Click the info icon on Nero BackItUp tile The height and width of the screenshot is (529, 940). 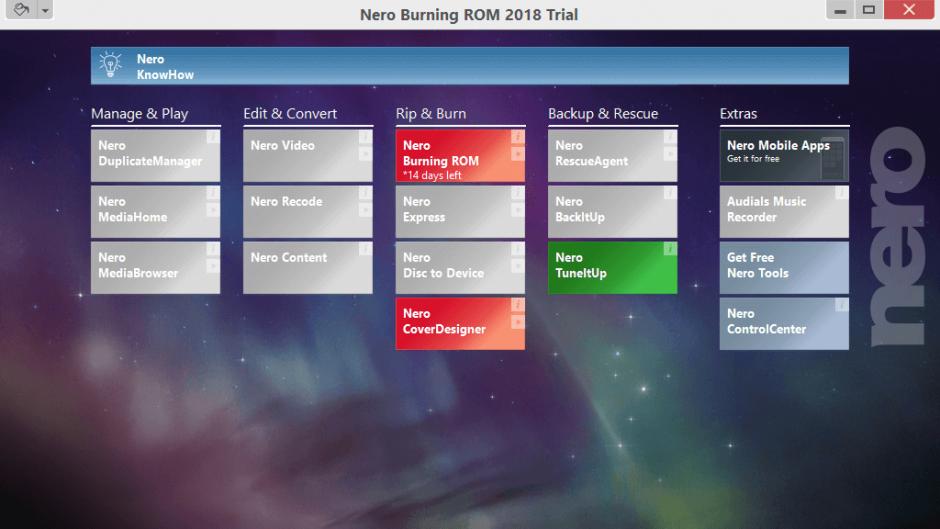click(669, 193)
